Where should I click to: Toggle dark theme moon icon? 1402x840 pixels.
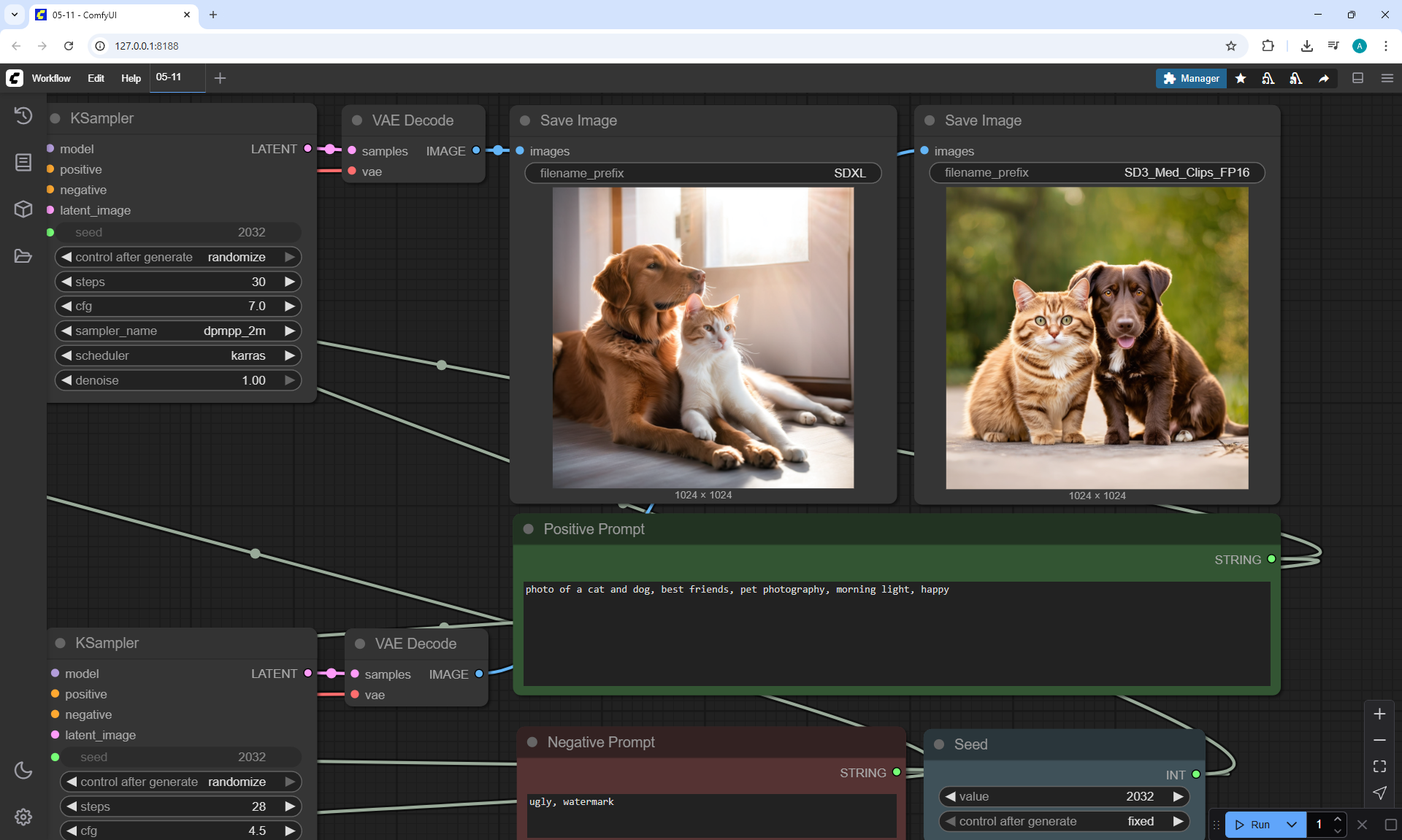pos(23,770)
